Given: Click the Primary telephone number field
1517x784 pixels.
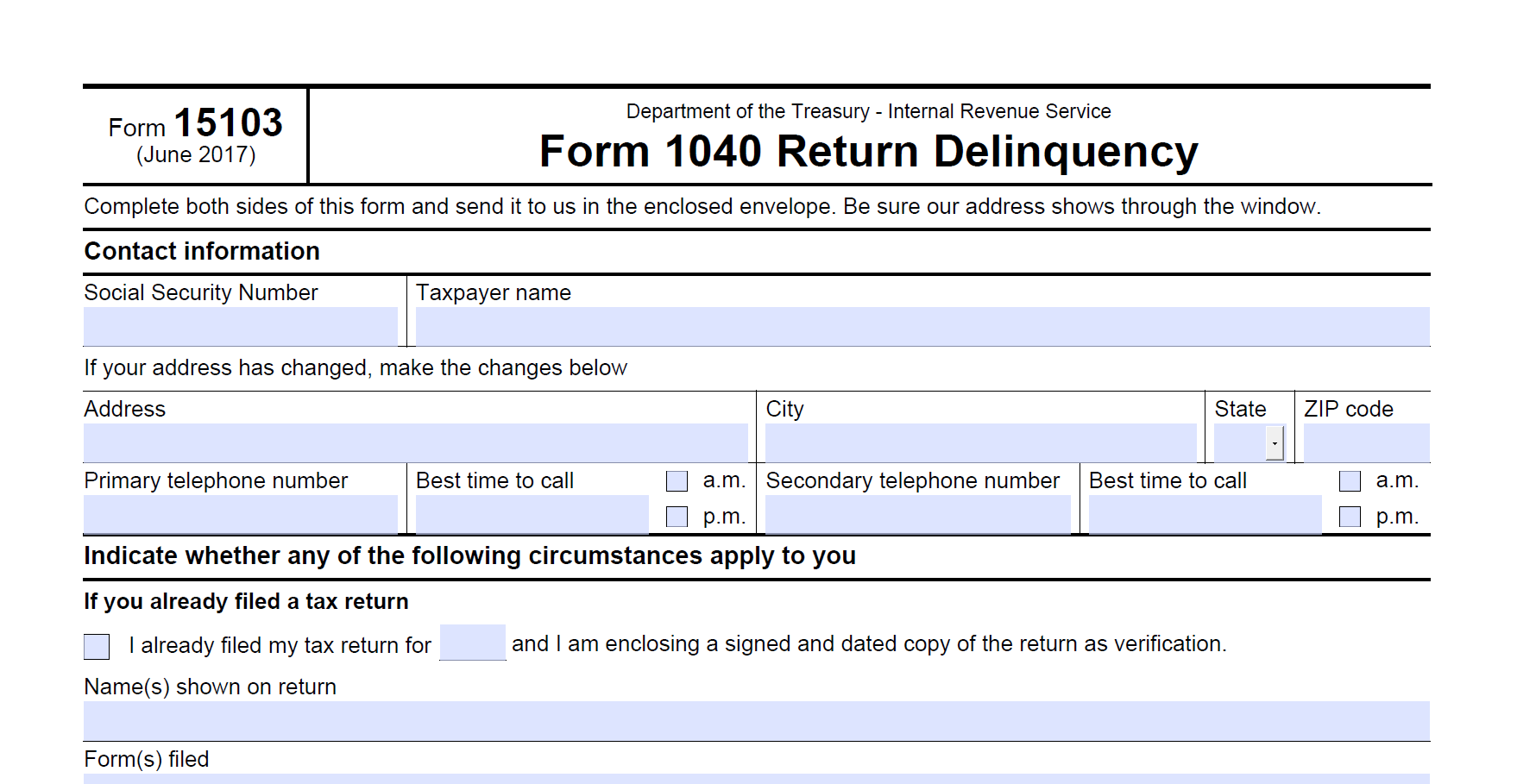Looking at the screenshot, I should point(240,514).
